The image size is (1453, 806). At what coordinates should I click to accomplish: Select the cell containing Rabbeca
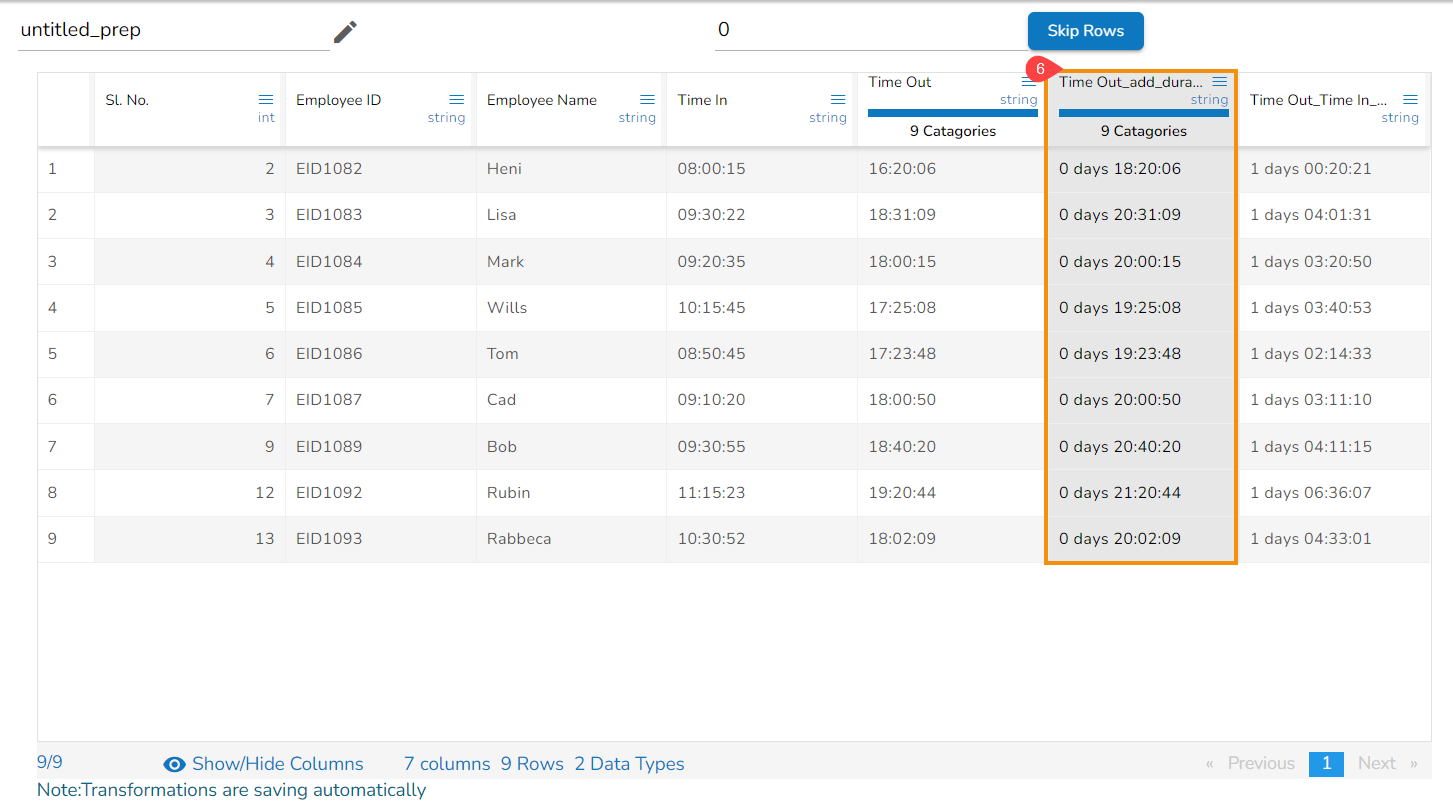519,539
